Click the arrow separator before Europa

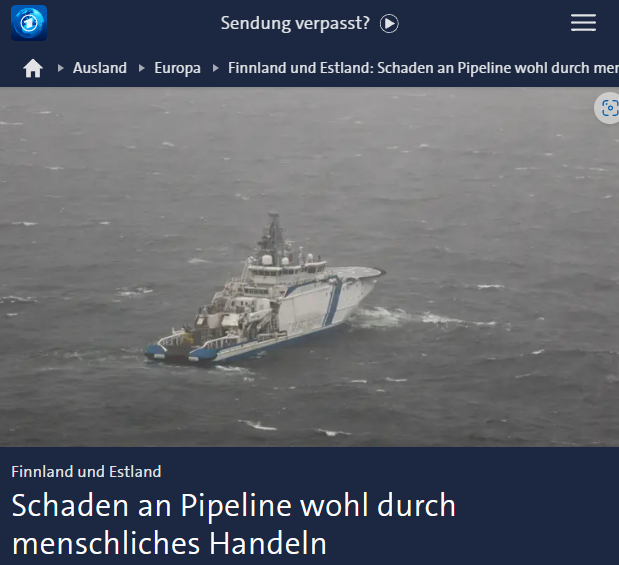[142, 68]
